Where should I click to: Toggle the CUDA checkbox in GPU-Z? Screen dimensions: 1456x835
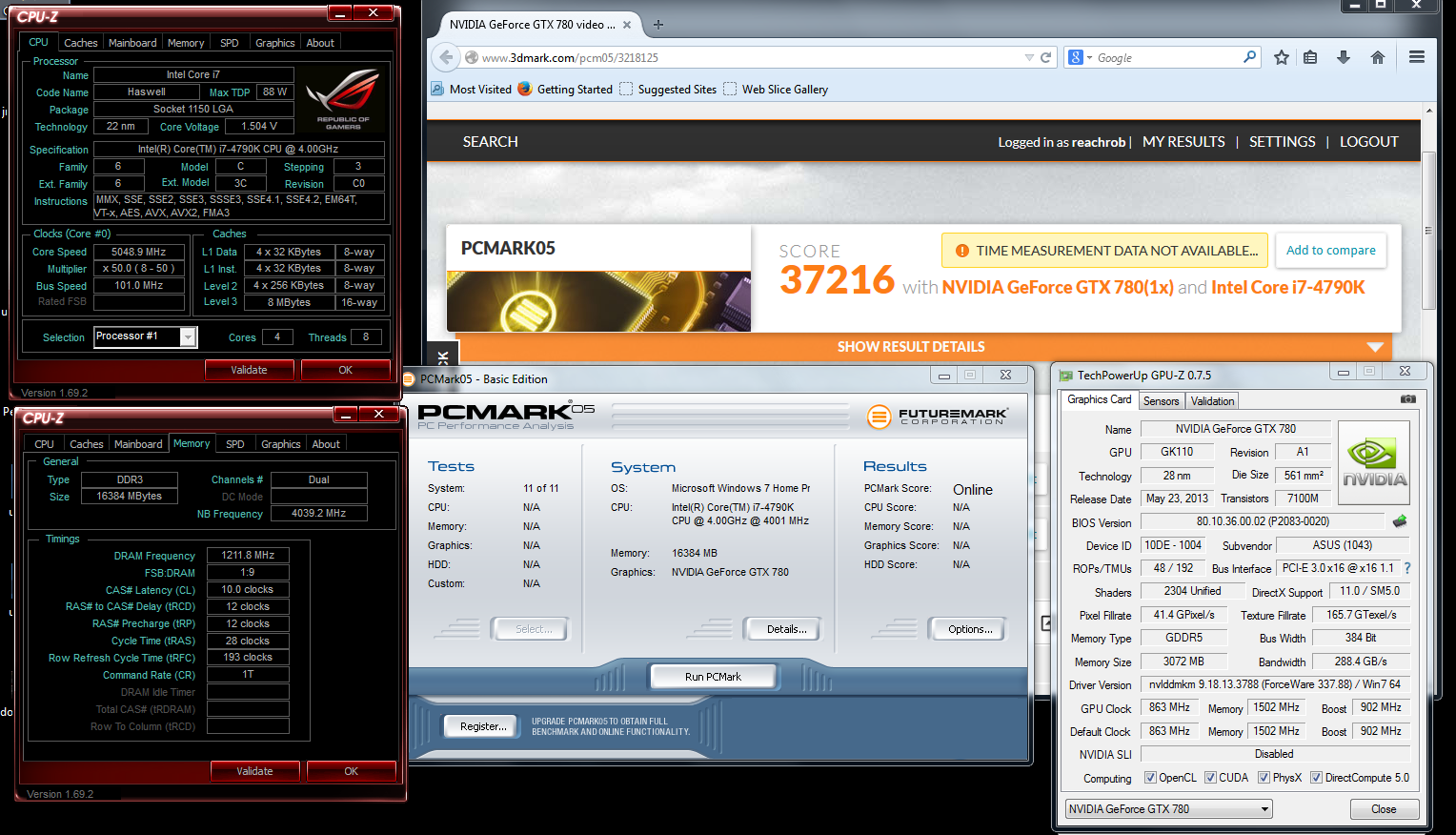click(x=1210, y=778)
